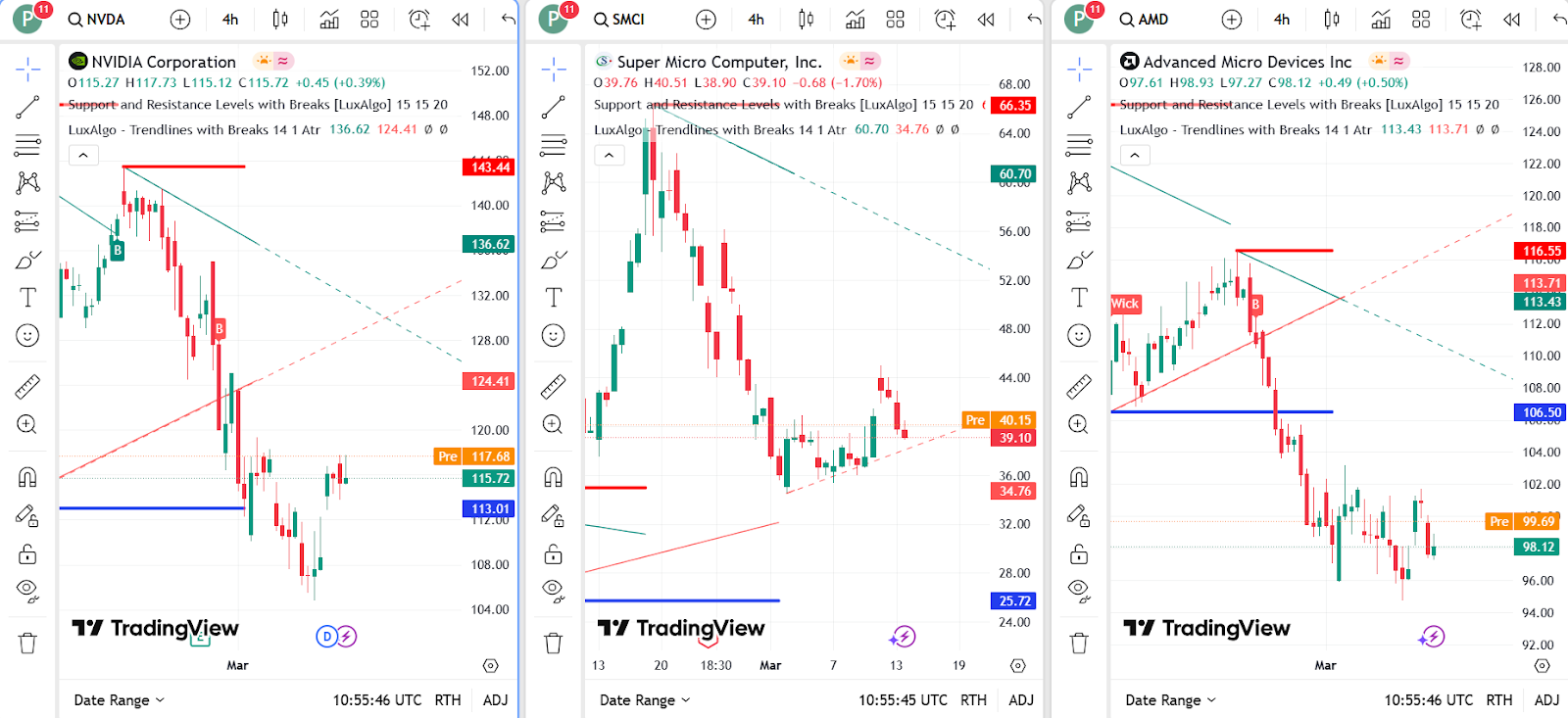The image size is (1568, 718).
Task: Open emoji icons tool in NVDA panel
Action: point(27,336)
